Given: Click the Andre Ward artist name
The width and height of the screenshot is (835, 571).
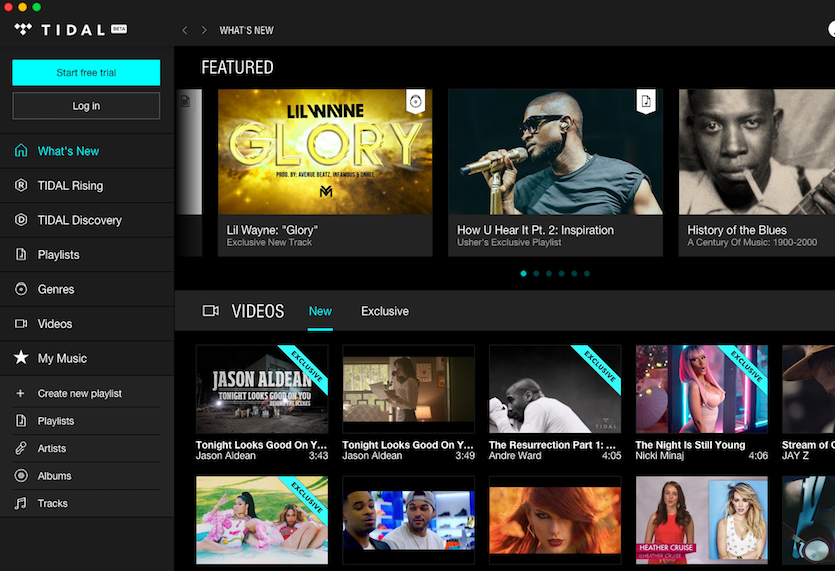Looking at the screenshot, I should tap(515, 456).
